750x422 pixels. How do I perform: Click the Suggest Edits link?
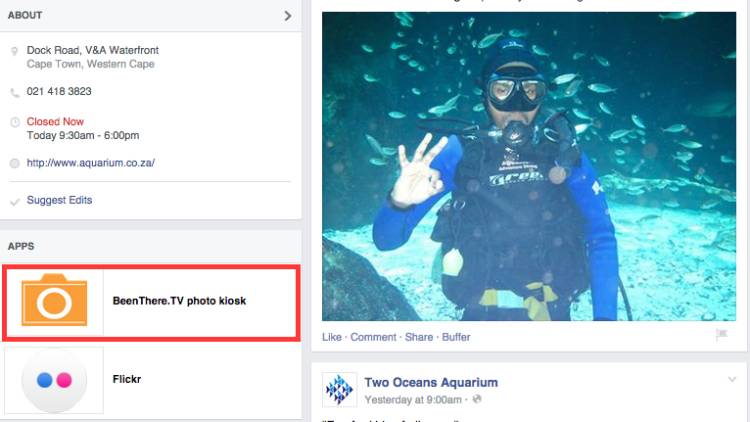(x=59, y=200)
